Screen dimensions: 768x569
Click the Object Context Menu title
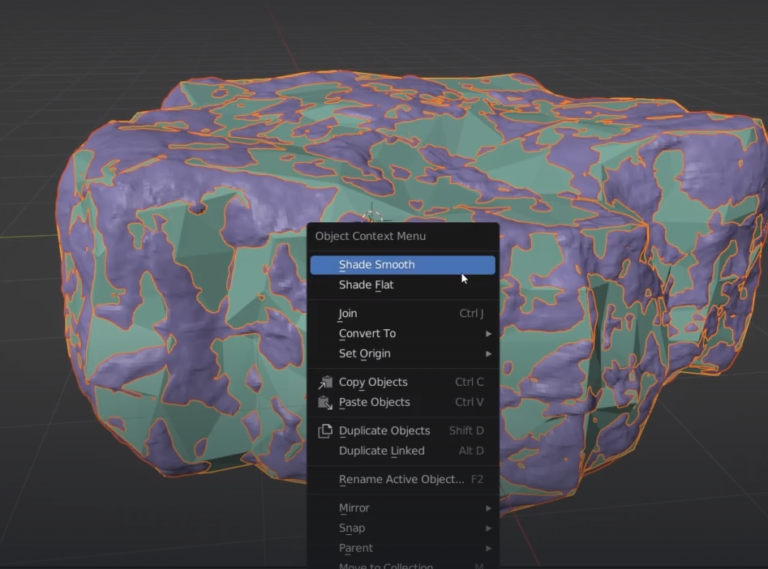pyautogui.click(x=370, y=236)
